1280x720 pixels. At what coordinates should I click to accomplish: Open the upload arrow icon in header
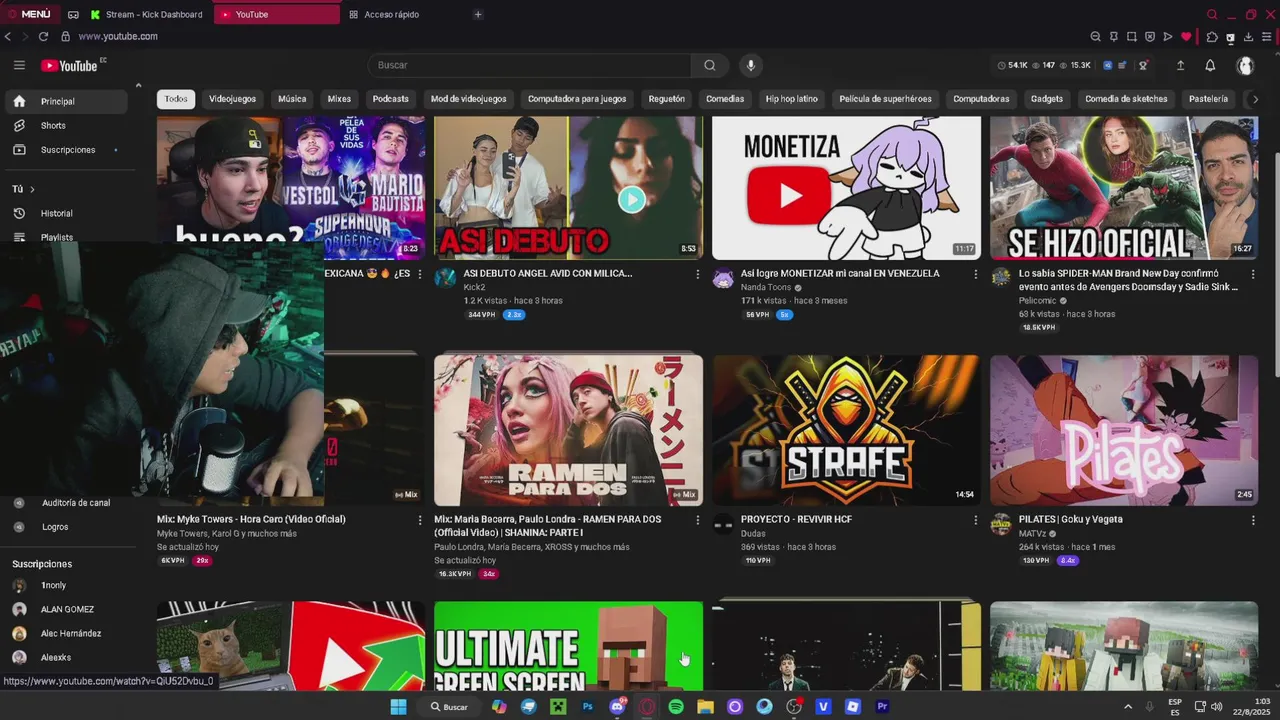pos(1180,65)
